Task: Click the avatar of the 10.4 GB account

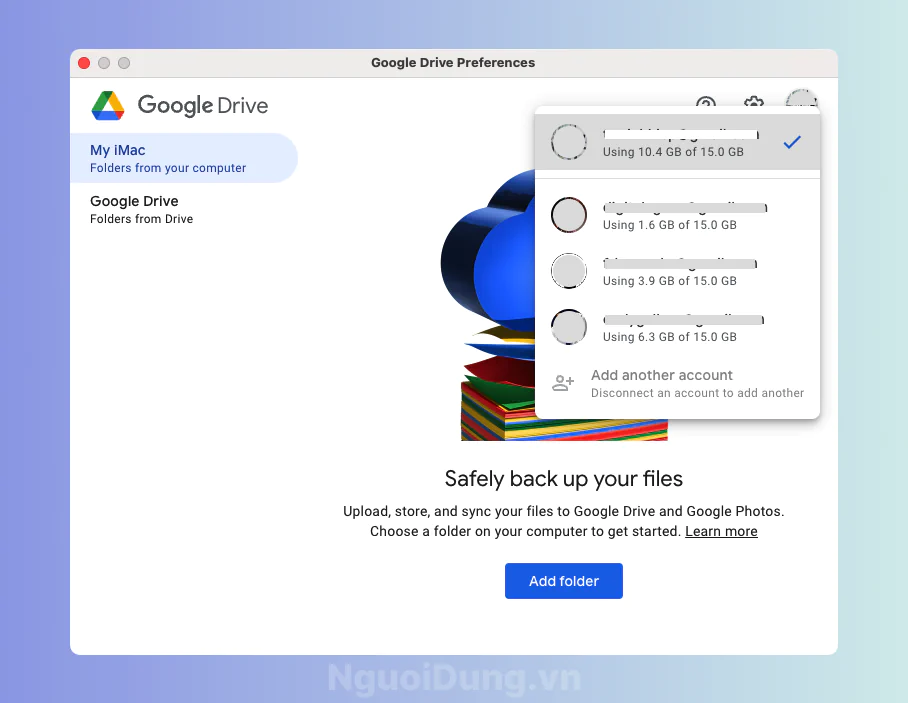Action: coord(569,142)
